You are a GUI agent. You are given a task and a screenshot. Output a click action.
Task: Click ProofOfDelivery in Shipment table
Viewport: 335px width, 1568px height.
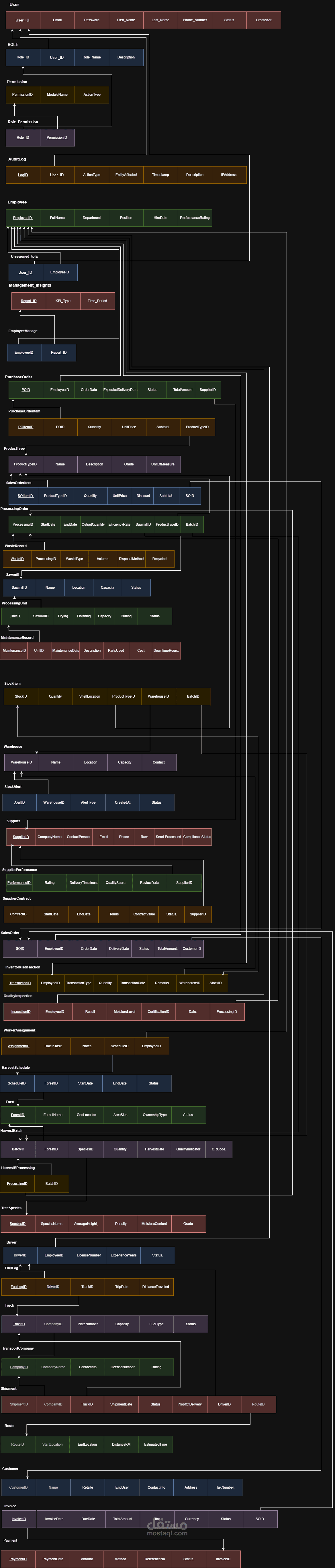click(x=189, y=1404)
